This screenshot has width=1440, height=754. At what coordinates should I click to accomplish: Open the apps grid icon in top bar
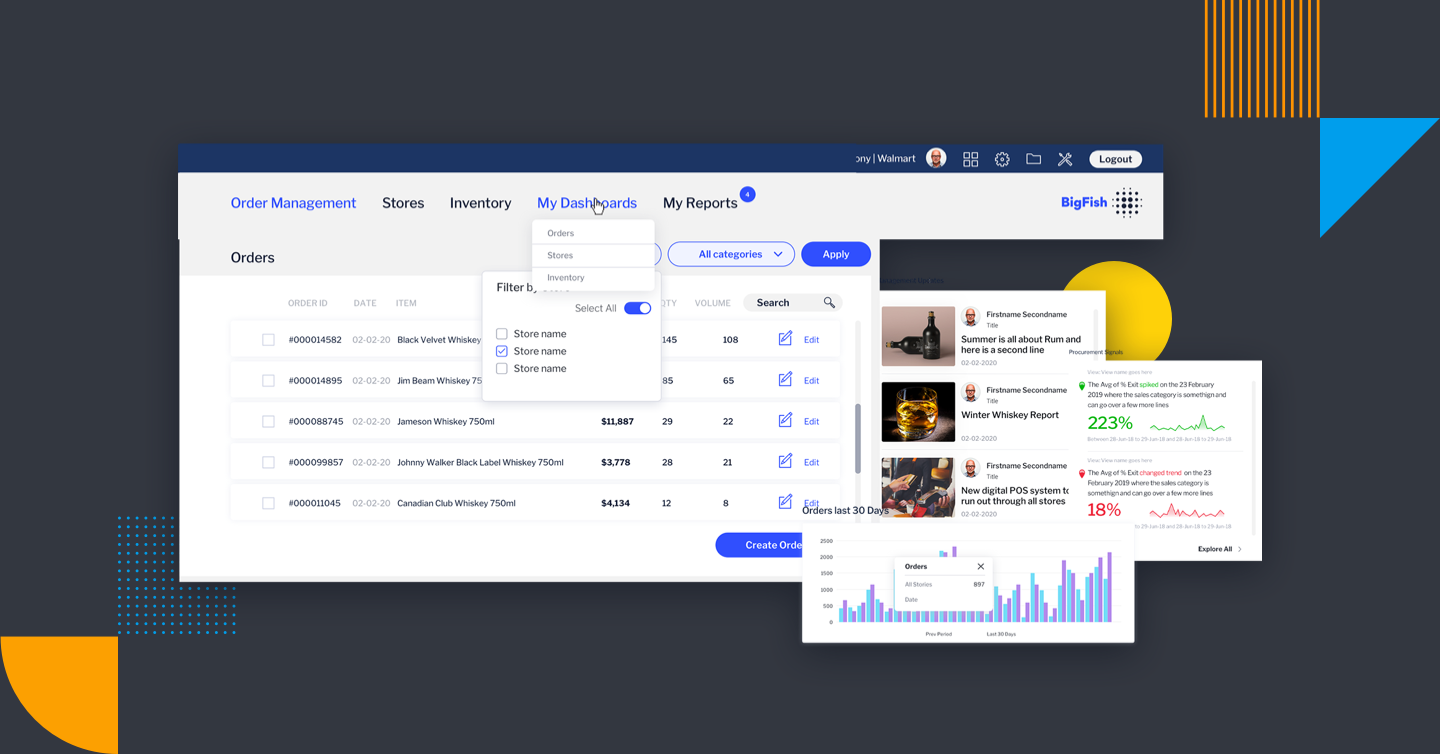pos(970,159)
